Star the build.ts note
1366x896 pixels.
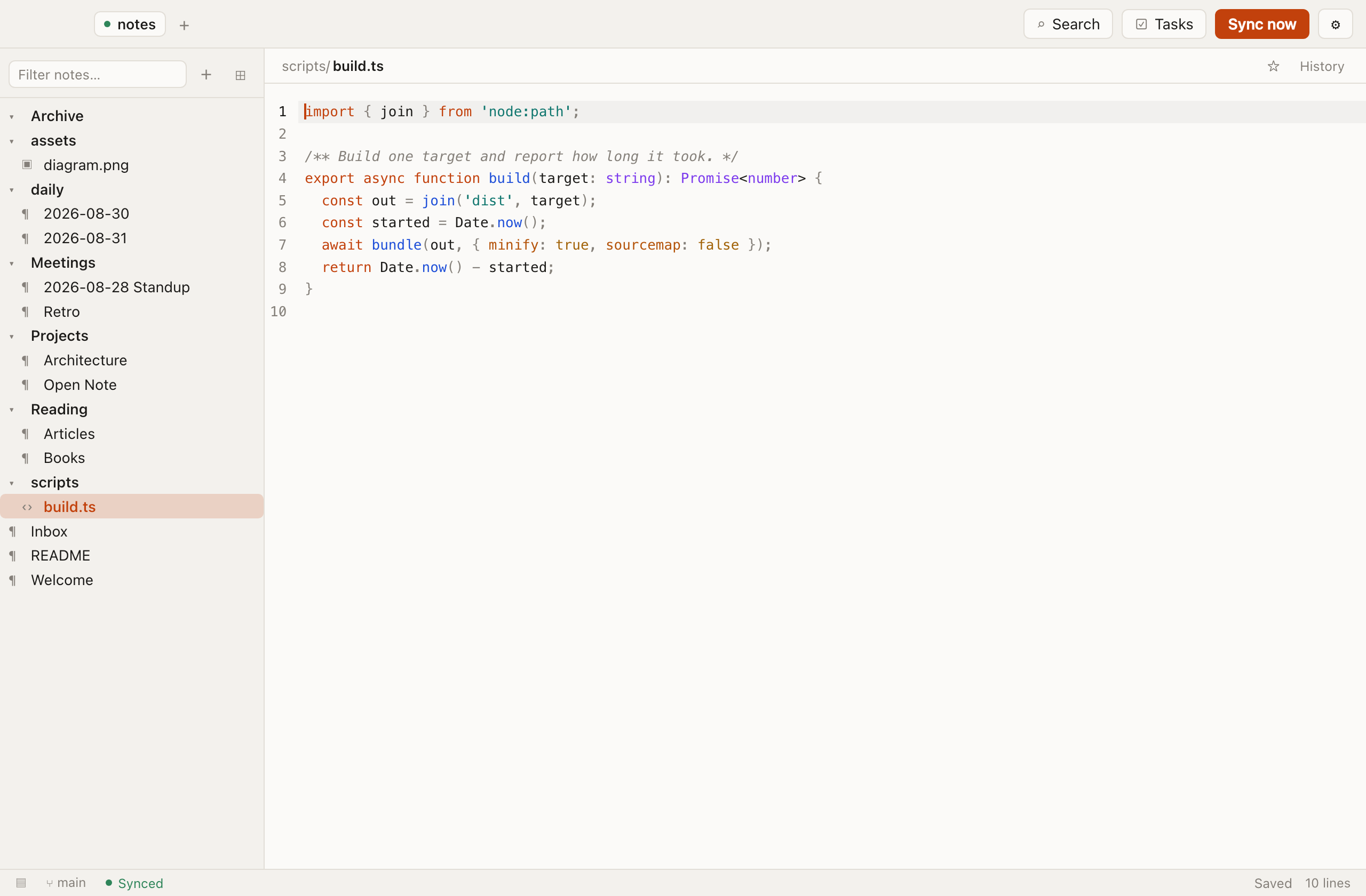[x=1273, y=67]
